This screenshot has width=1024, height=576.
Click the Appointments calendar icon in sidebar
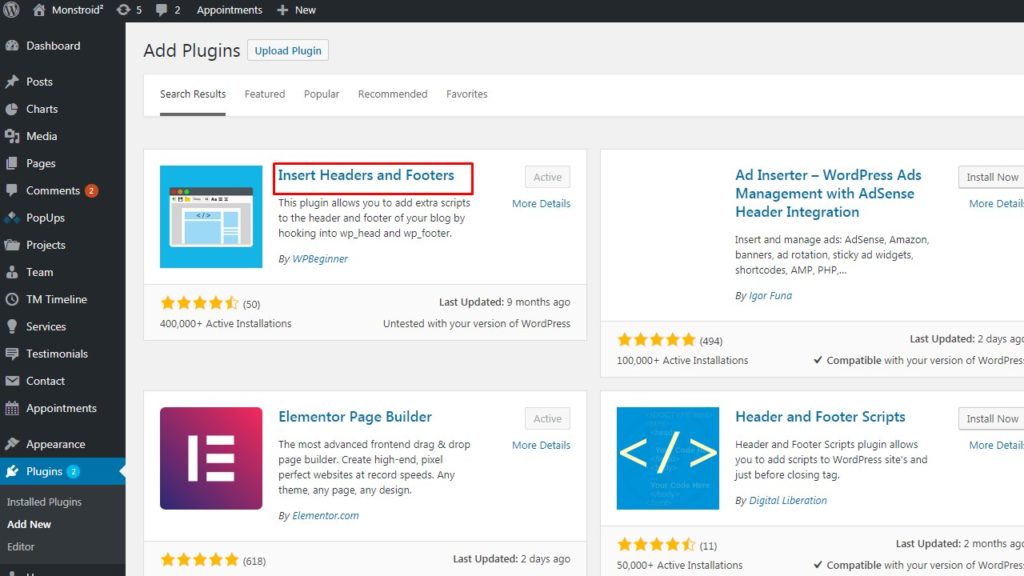click(12, 408)
